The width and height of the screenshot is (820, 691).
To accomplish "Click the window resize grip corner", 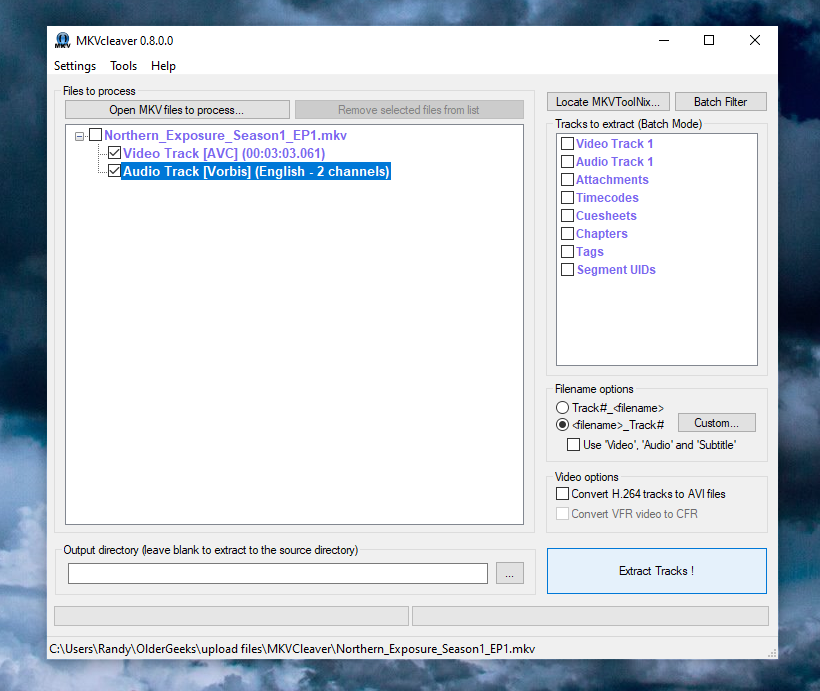I will point(772,653).
